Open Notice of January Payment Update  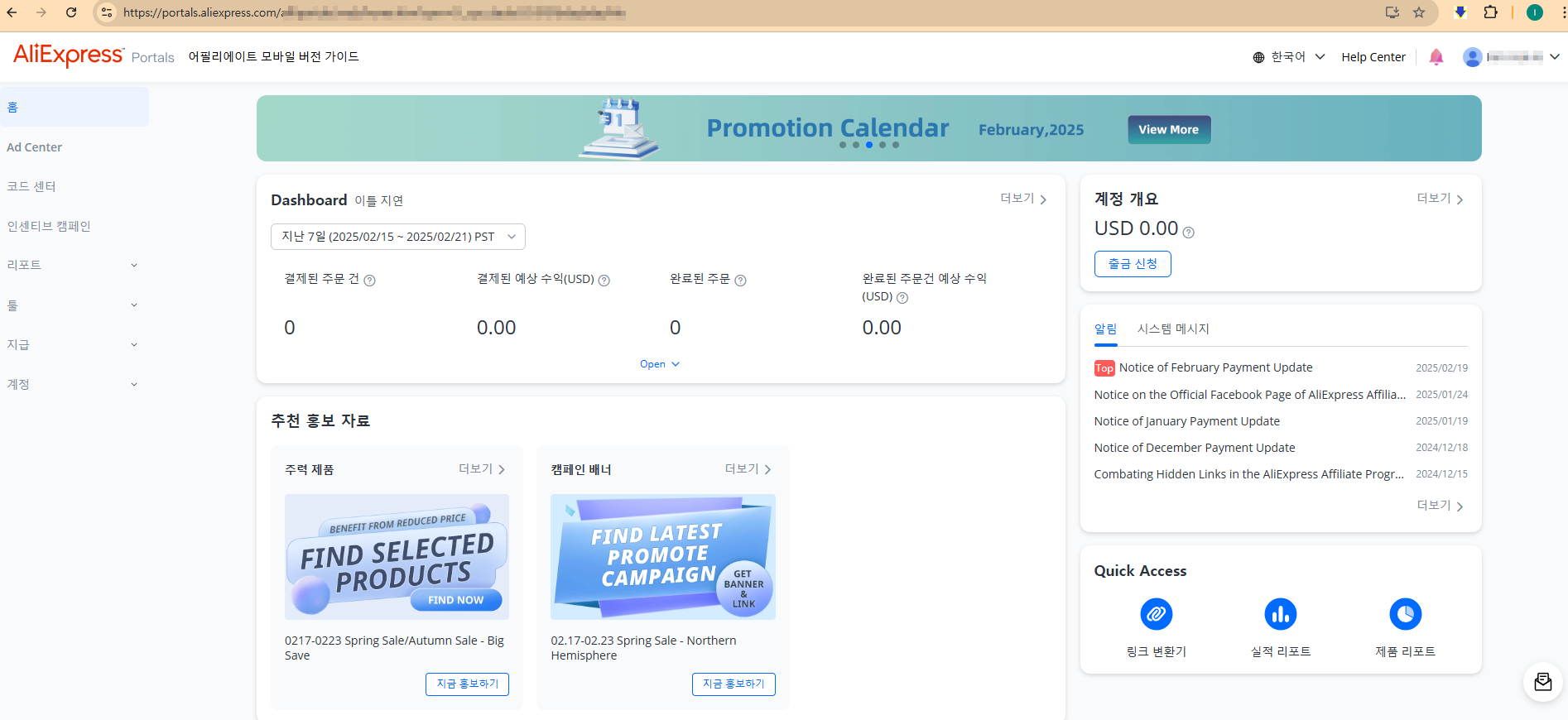(x=1186, y=421)
